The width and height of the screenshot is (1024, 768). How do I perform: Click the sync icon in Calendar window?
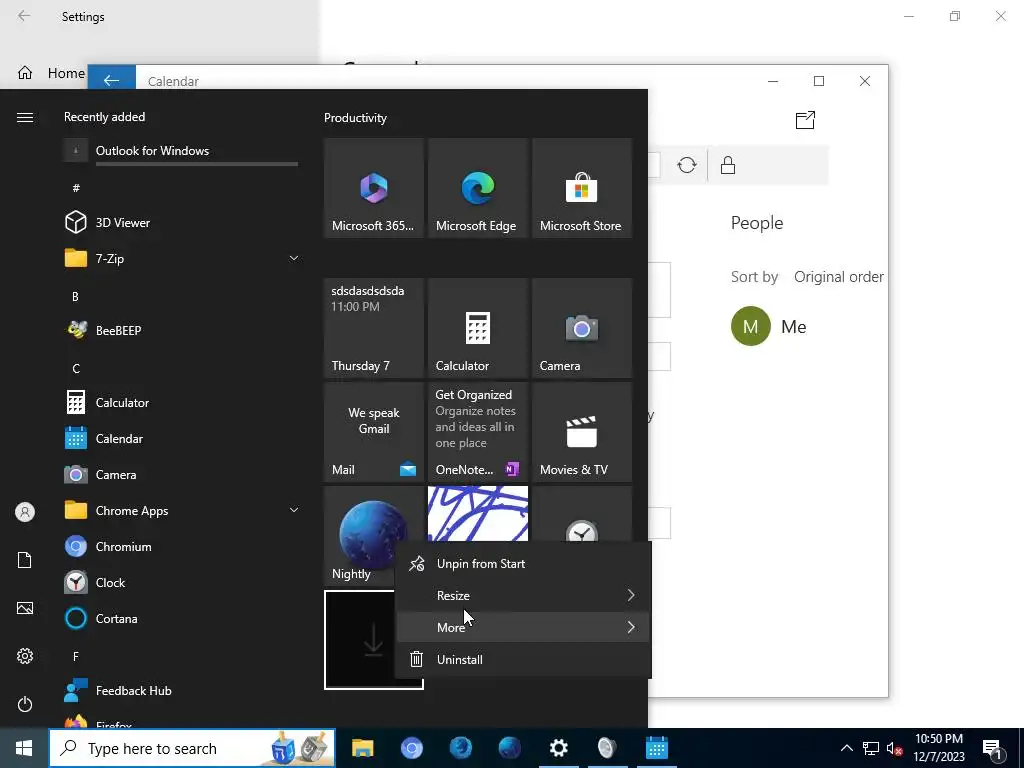[x=686, y=165]
